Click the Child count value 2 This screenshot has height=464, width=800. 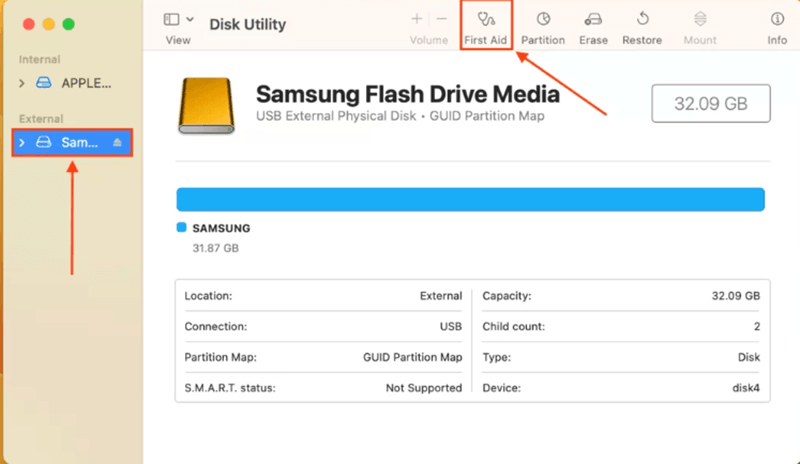coord(757,327)
